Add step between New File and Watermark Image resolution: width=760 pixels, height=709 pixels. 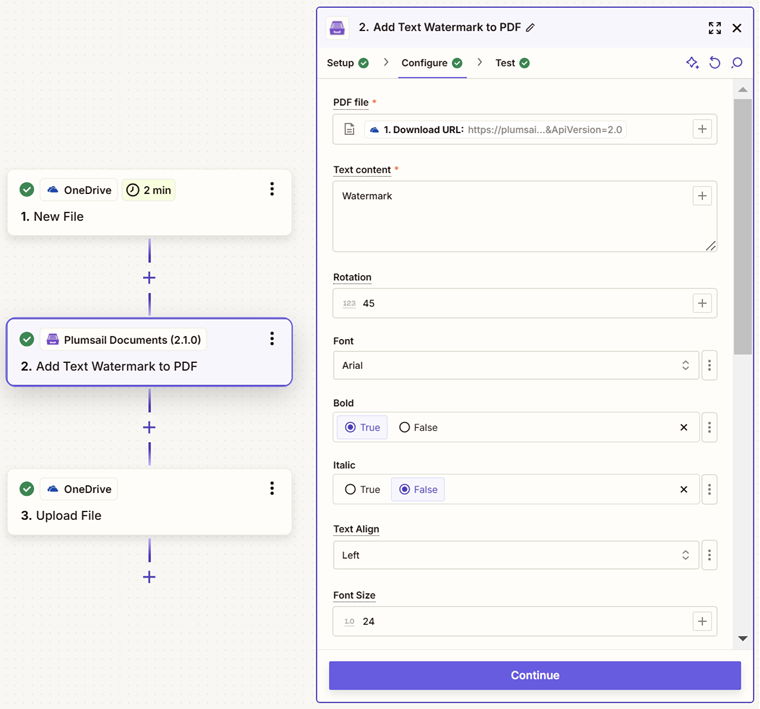coord(149,278)
